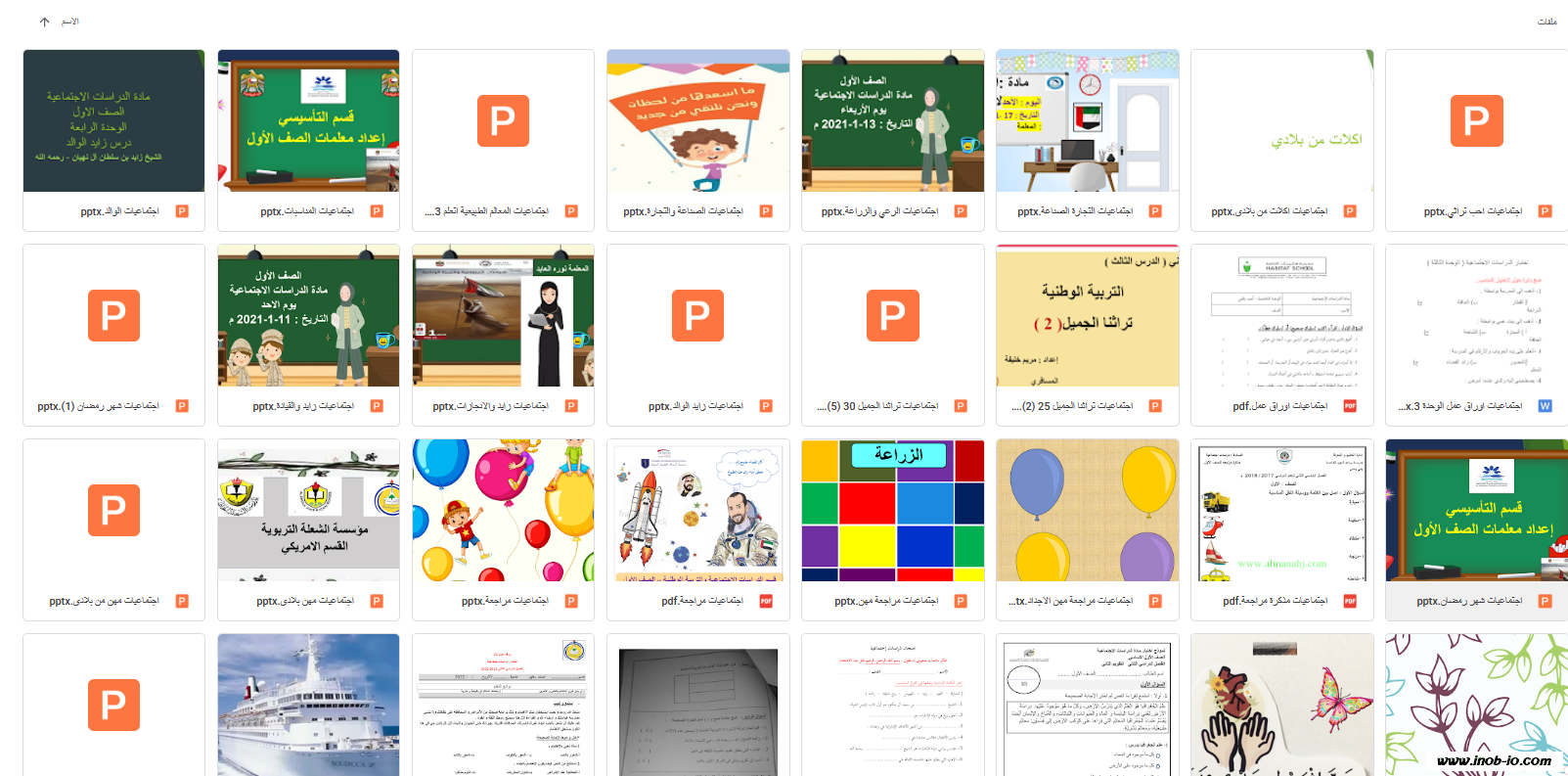Screen dimensions: 1568x776
Task: Click the PowerPoint icon of اجتماعيات مراجعة مهن.pptx
Action: [x=961, y=601]
